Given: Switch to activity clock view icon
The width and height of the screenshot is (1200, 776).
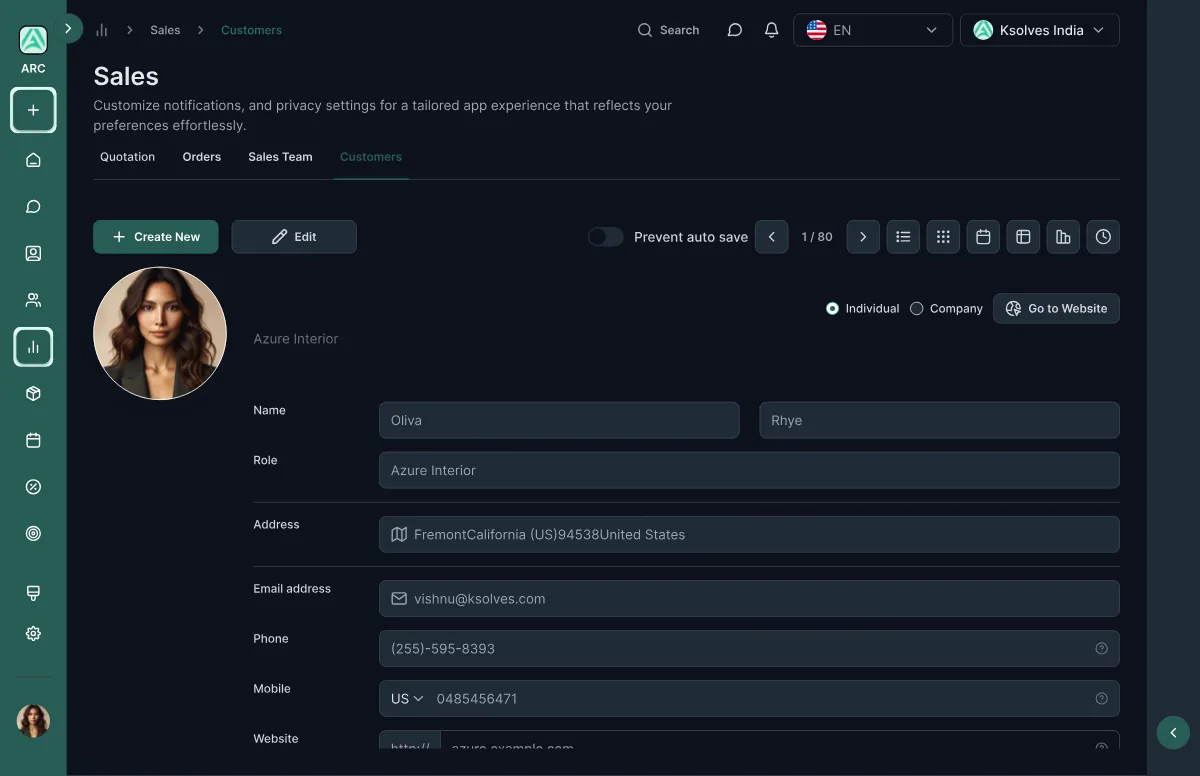Looking at the screenshot, I should pos(1103,237).
